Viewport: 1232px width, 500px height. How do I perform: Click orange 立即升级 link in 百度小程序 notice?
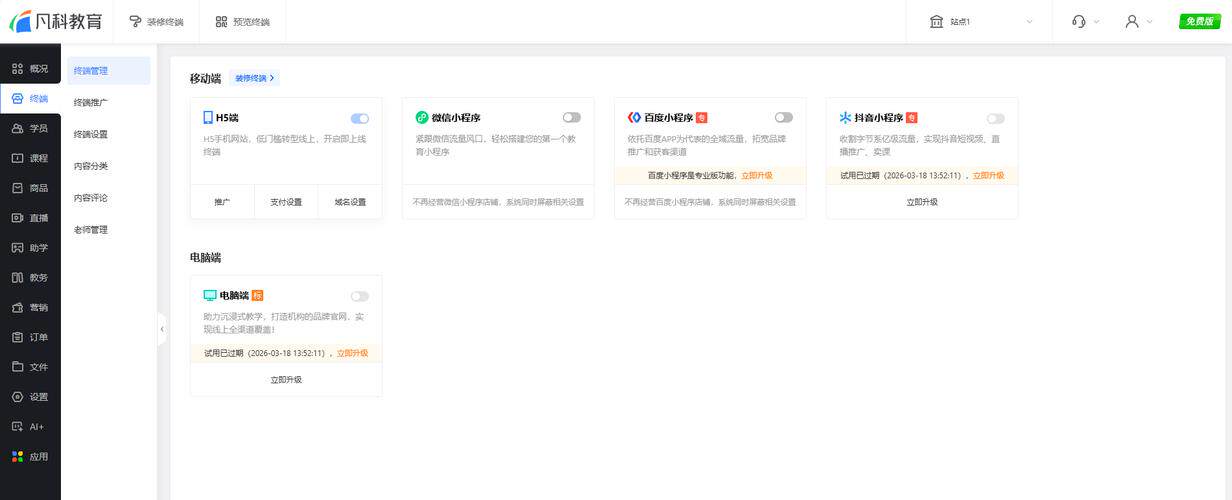pyautogui.click(x=757, y=175)
